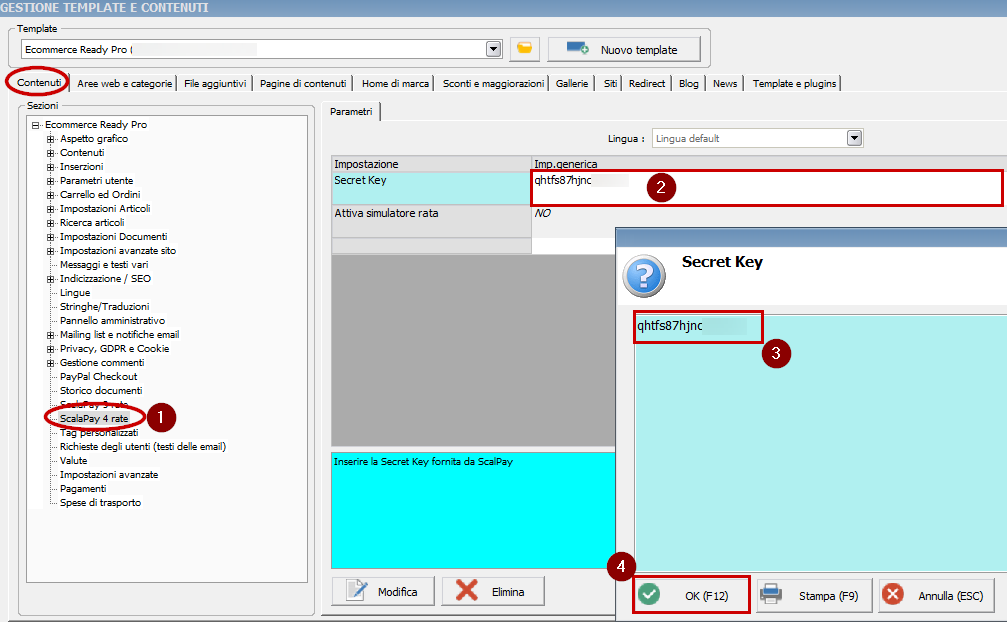Image resolution: width=1007 pixels, height=622 pixels.
Task: Click the yellow folder icon beside template dropdown
Action: [525, 49]
